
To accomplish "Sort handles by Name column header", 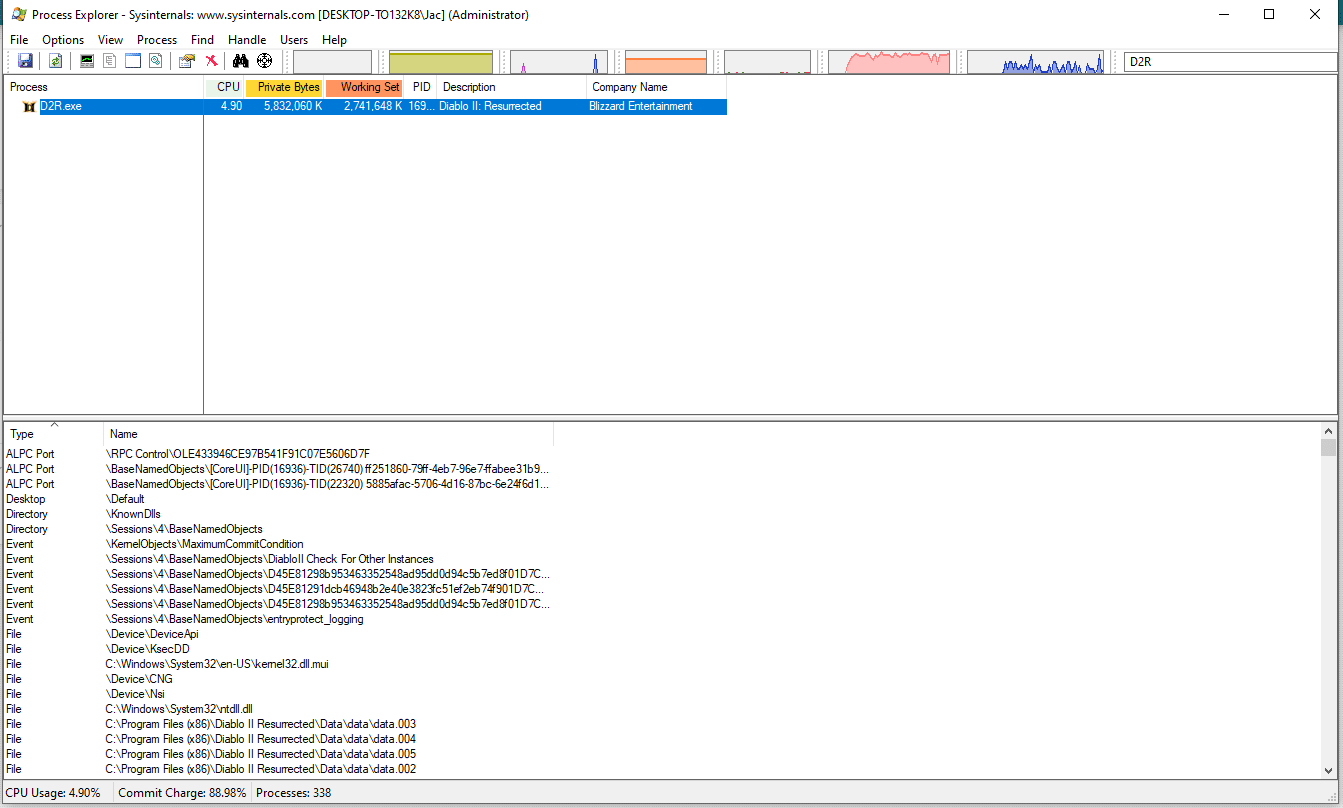I will pyautogui.click(x=329, y=434).
